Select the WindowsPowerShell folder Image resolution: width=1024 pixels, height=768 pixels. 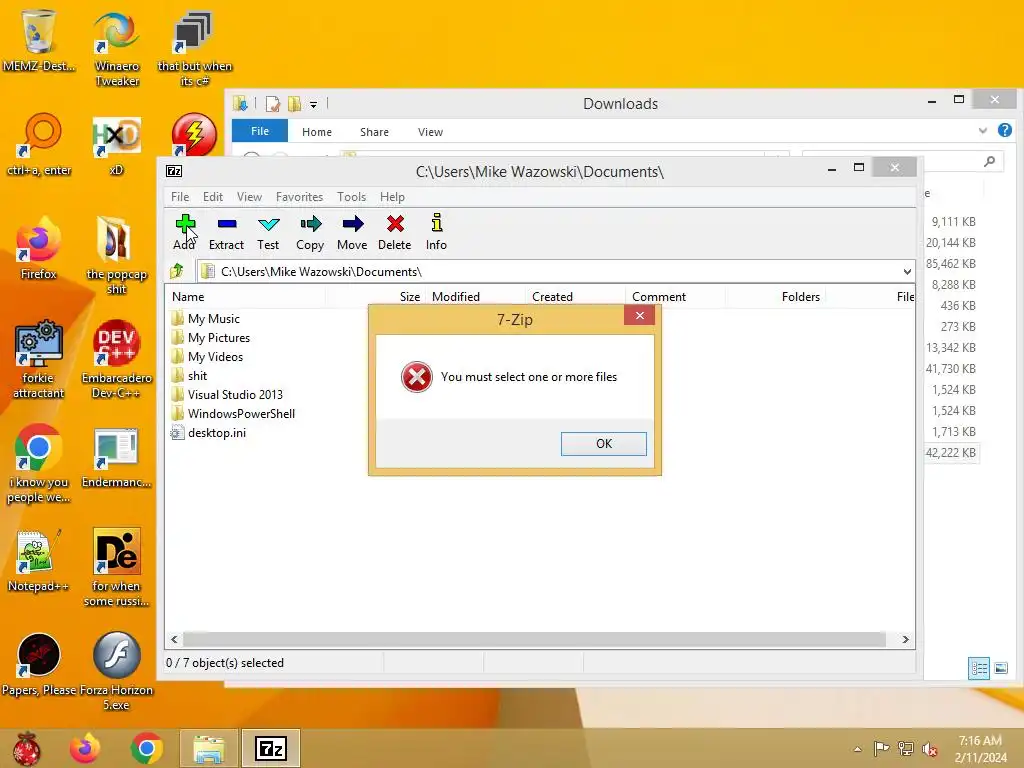tap(232, 413)
